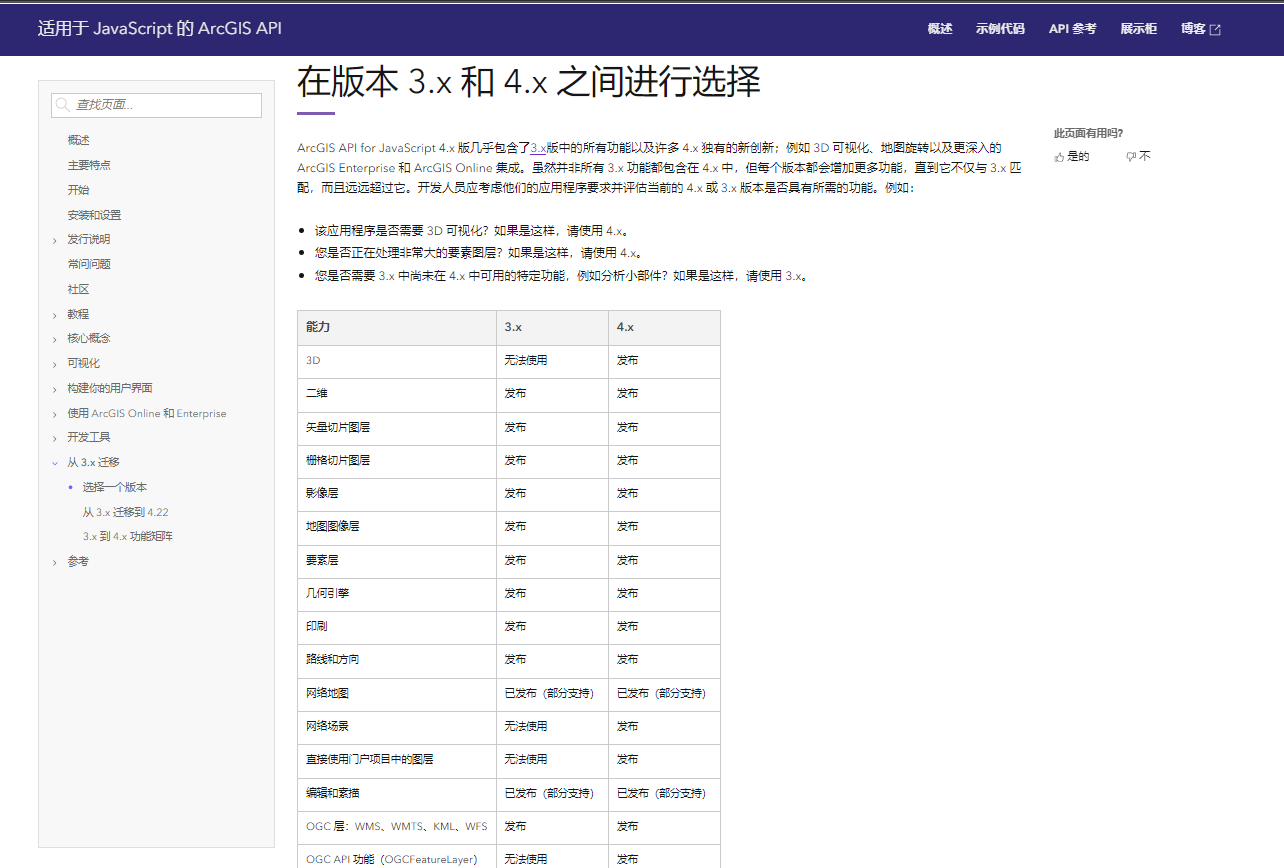
Task: Open the 示例代码 navigation item
Action: pyautogui.click(x=1000, y=29)
